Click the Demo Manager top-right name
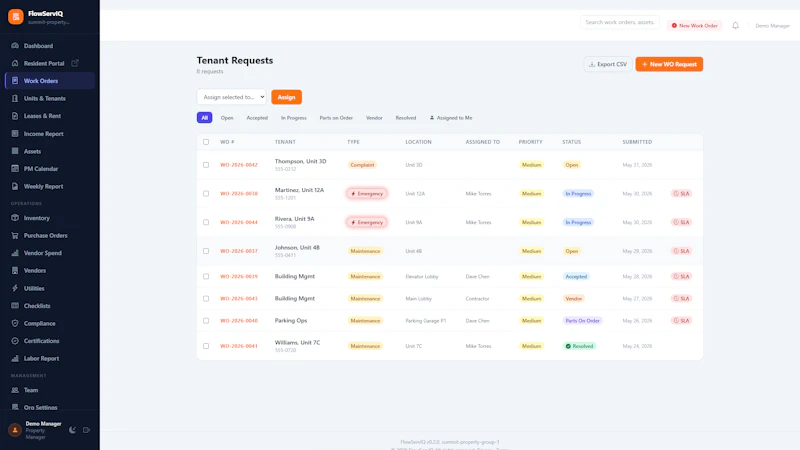Screen dimensions: 800x450 772,26
